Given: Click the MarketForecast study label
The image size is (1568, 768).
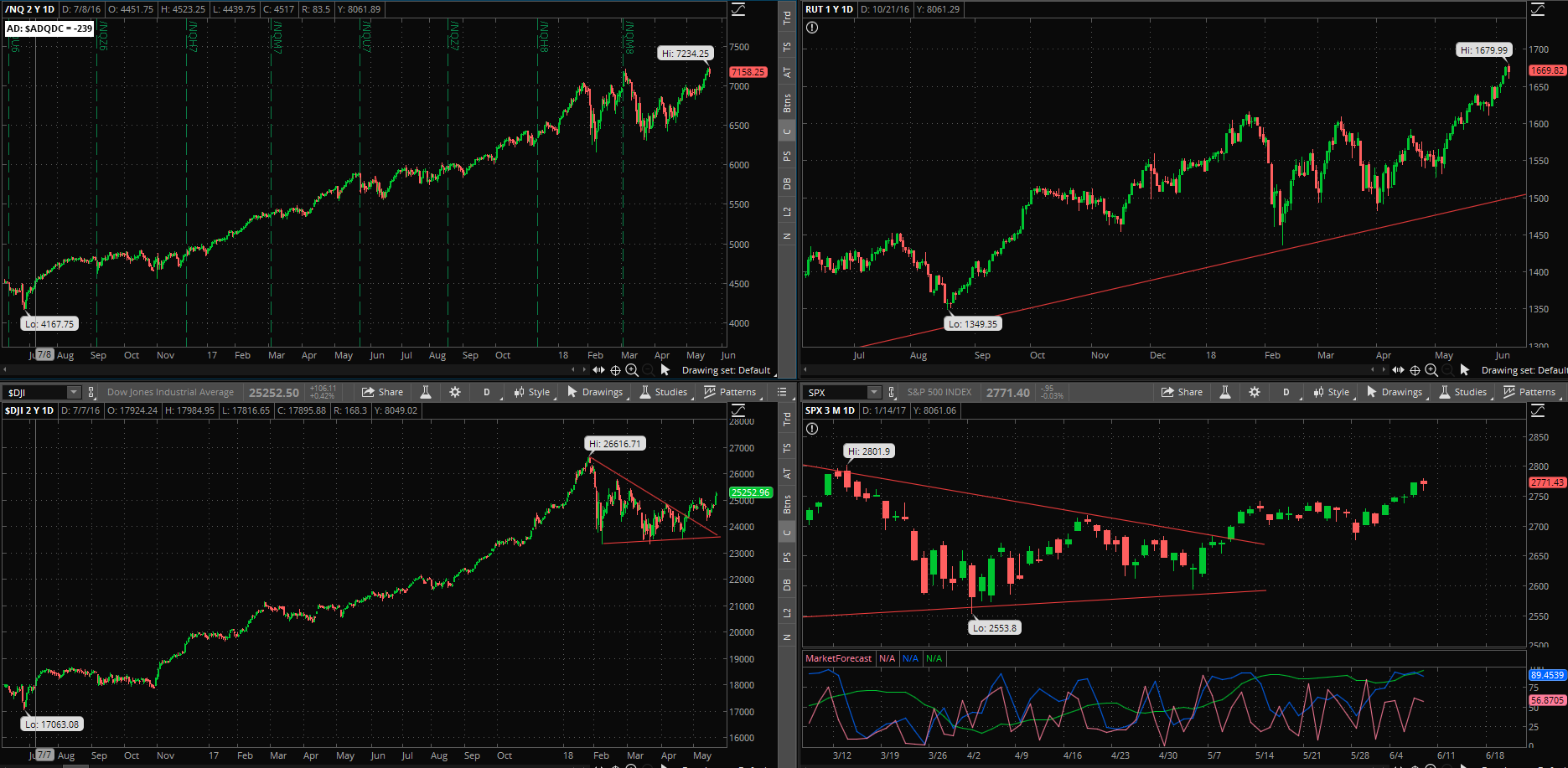Looking at the screenshot, I should click(x=838, y=658).
